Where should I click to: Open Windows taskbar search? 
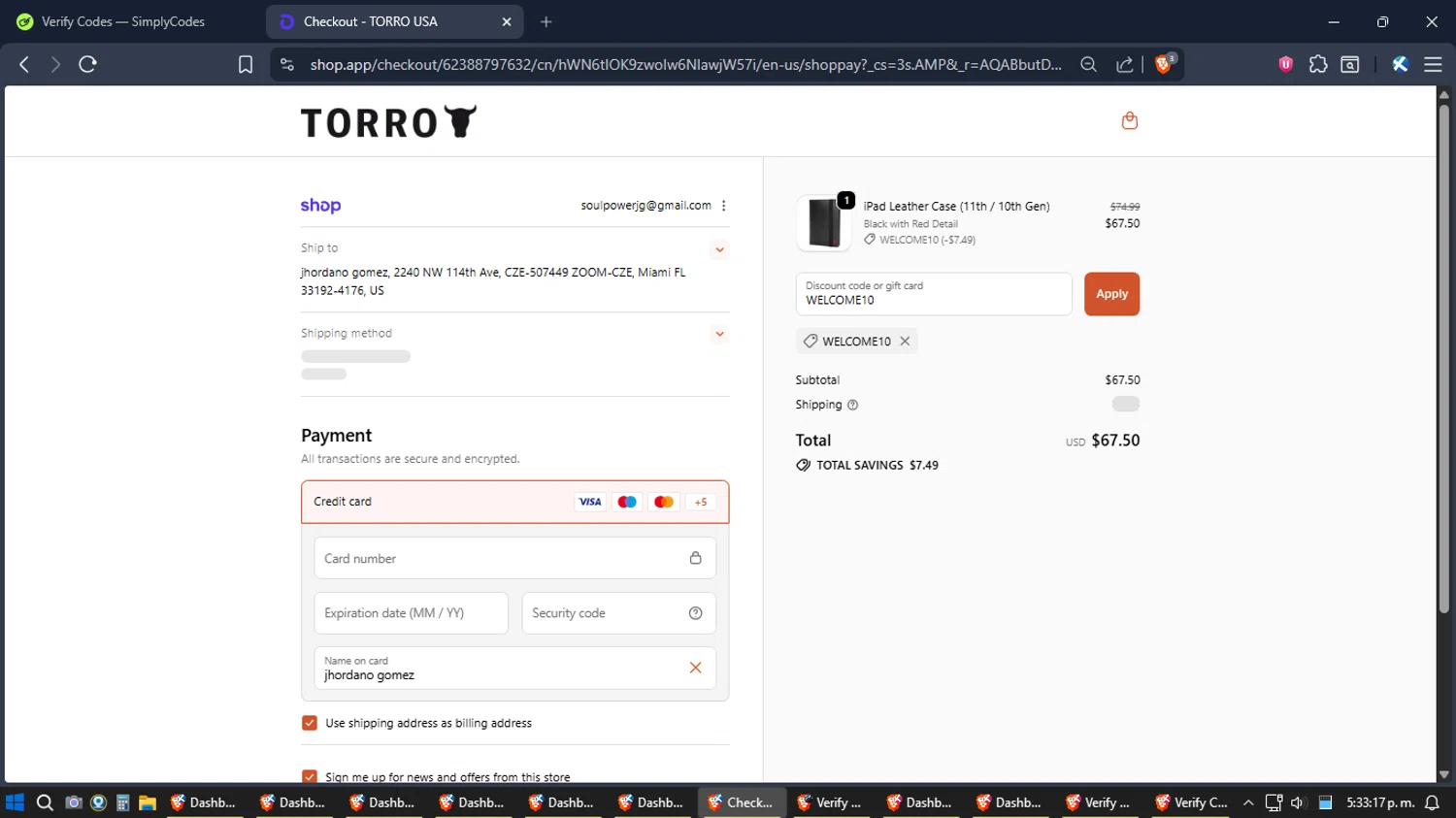(x=45, y=802)
